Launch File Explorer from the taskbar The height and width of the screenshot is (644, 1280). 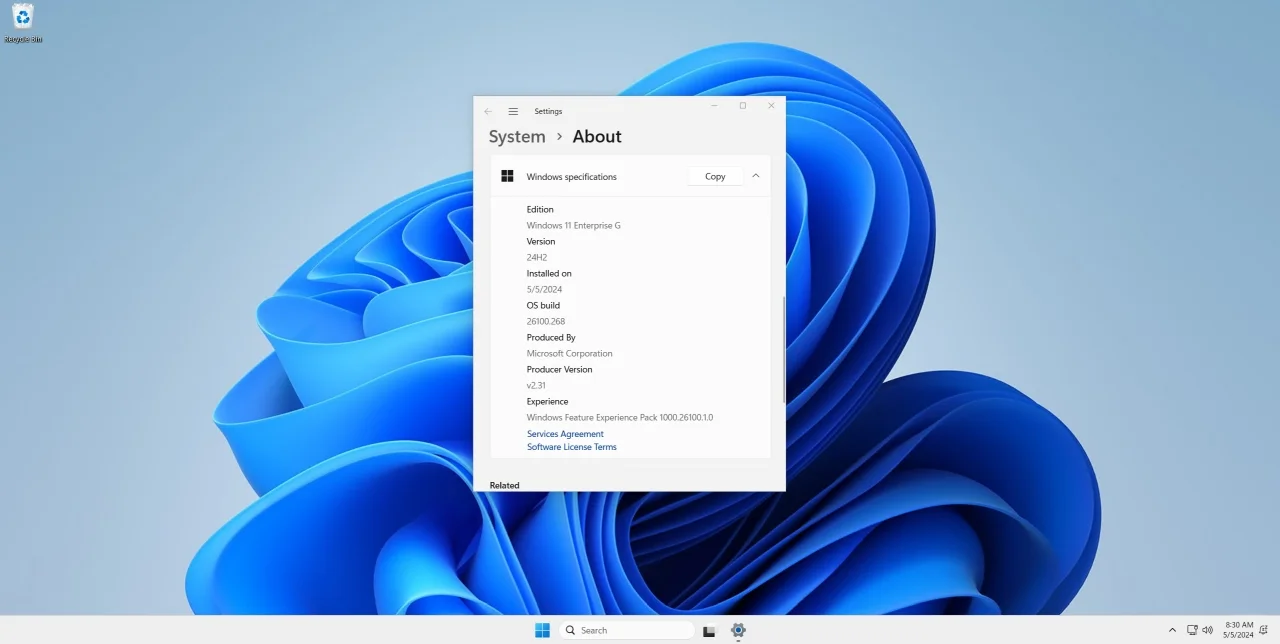coord(708,629)
